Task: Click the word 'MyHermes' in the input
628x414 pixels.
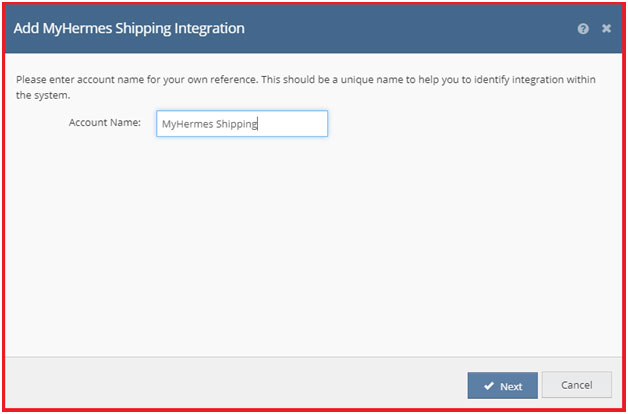Action: [x=187, y=125]
